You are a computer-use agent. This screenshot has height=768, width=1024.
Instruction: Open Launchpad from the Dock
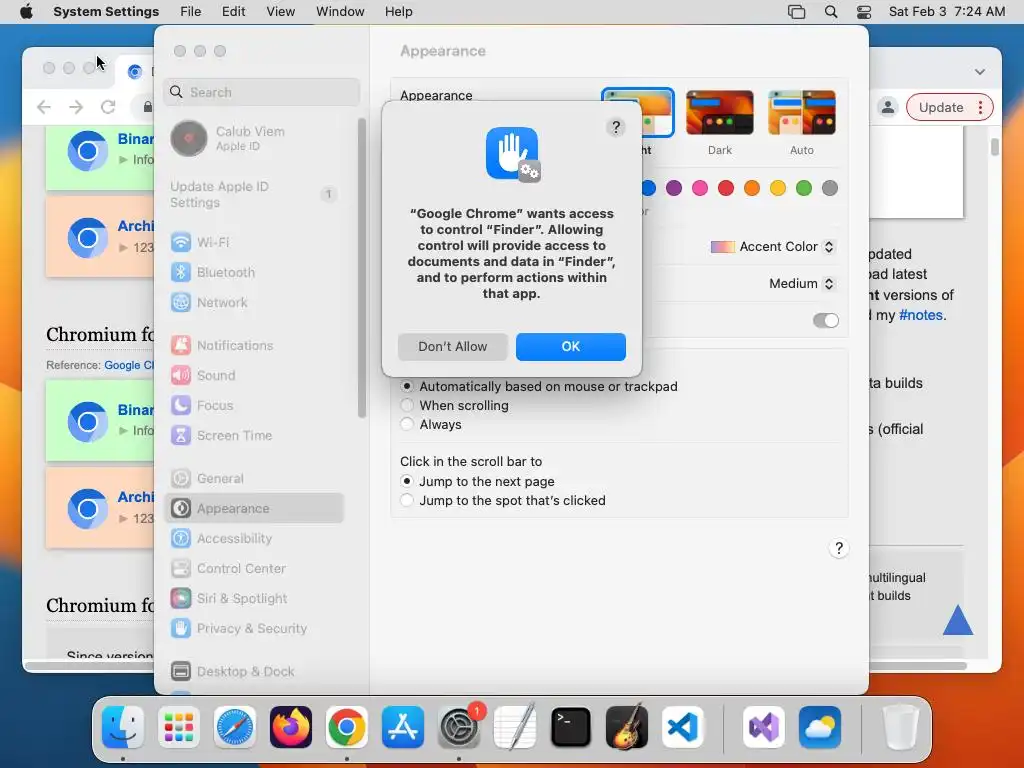click(179, 727)
